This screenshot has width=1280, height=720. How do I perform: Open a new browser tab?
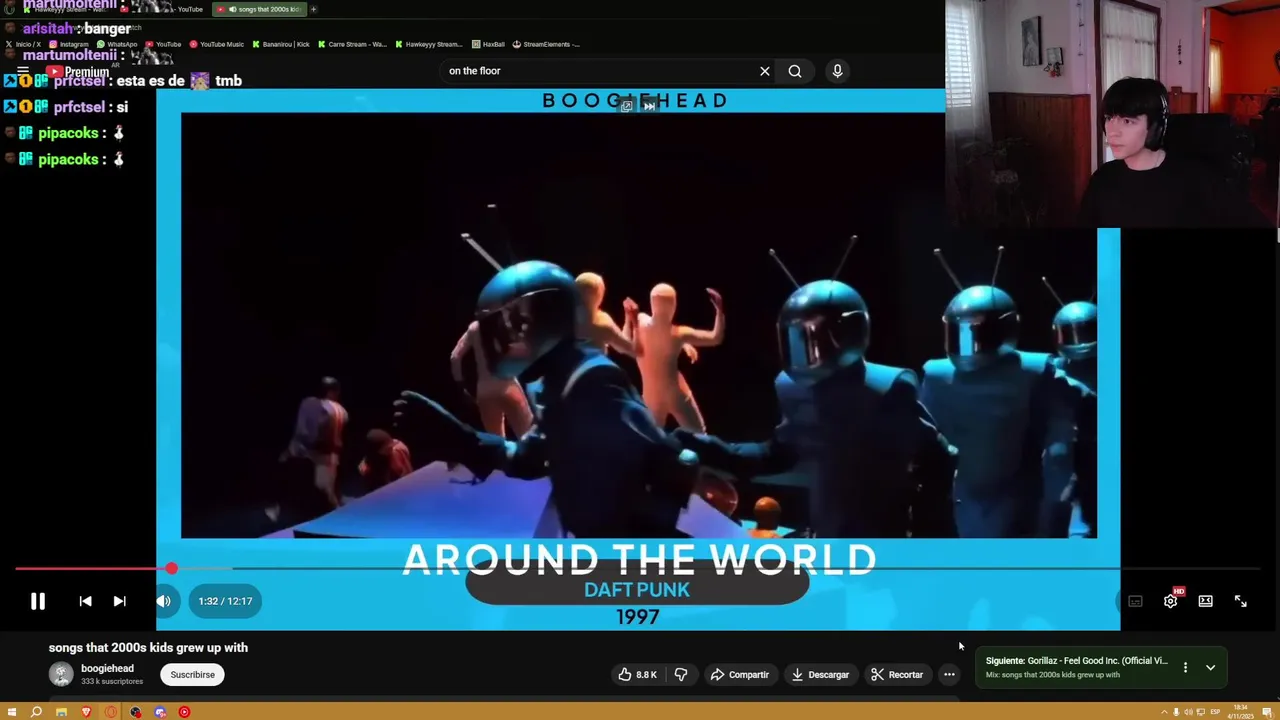pyautogui.click(x=313, y=9)
